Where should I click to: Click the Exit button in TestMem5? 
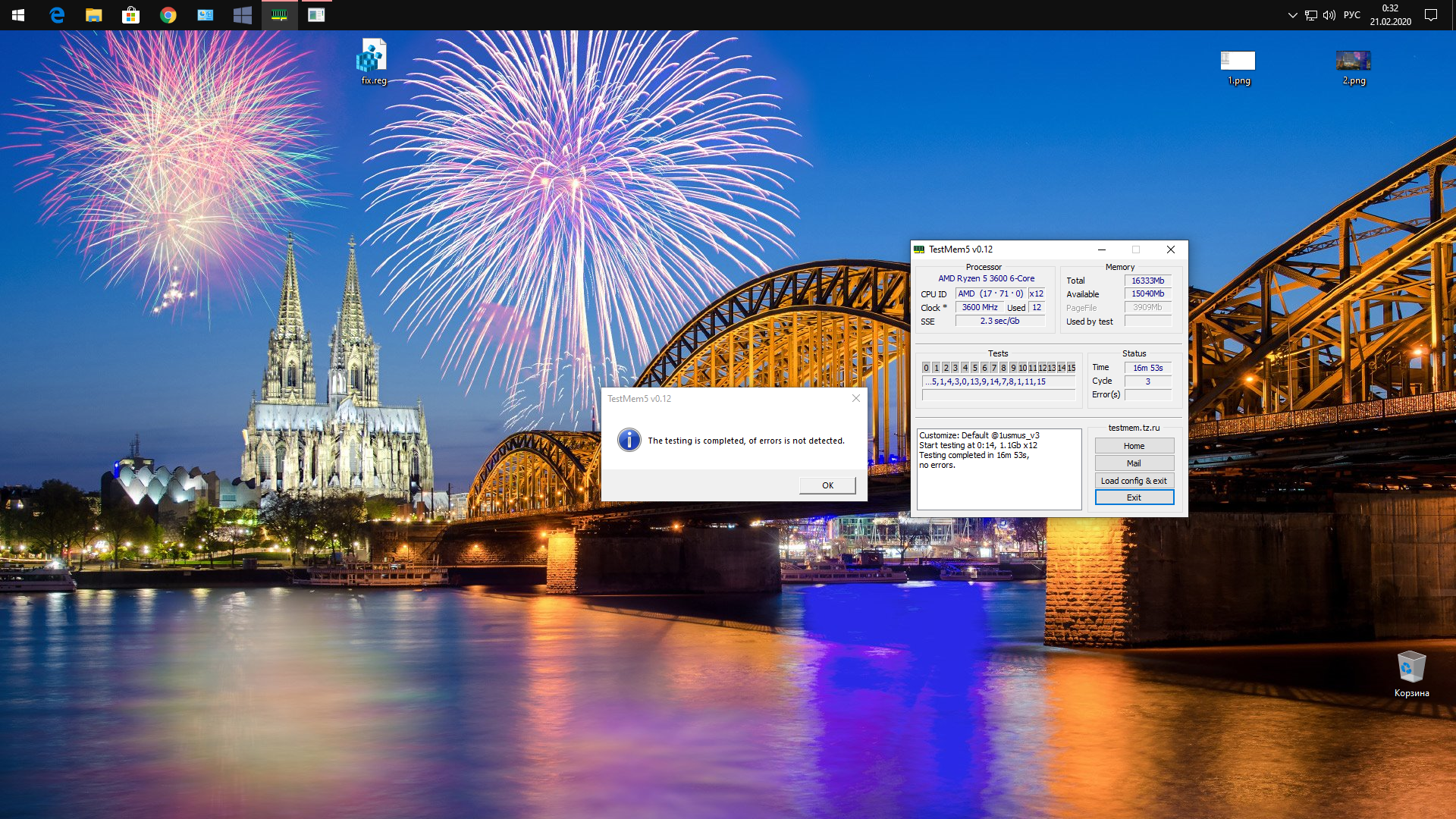tap(1134, 497)
